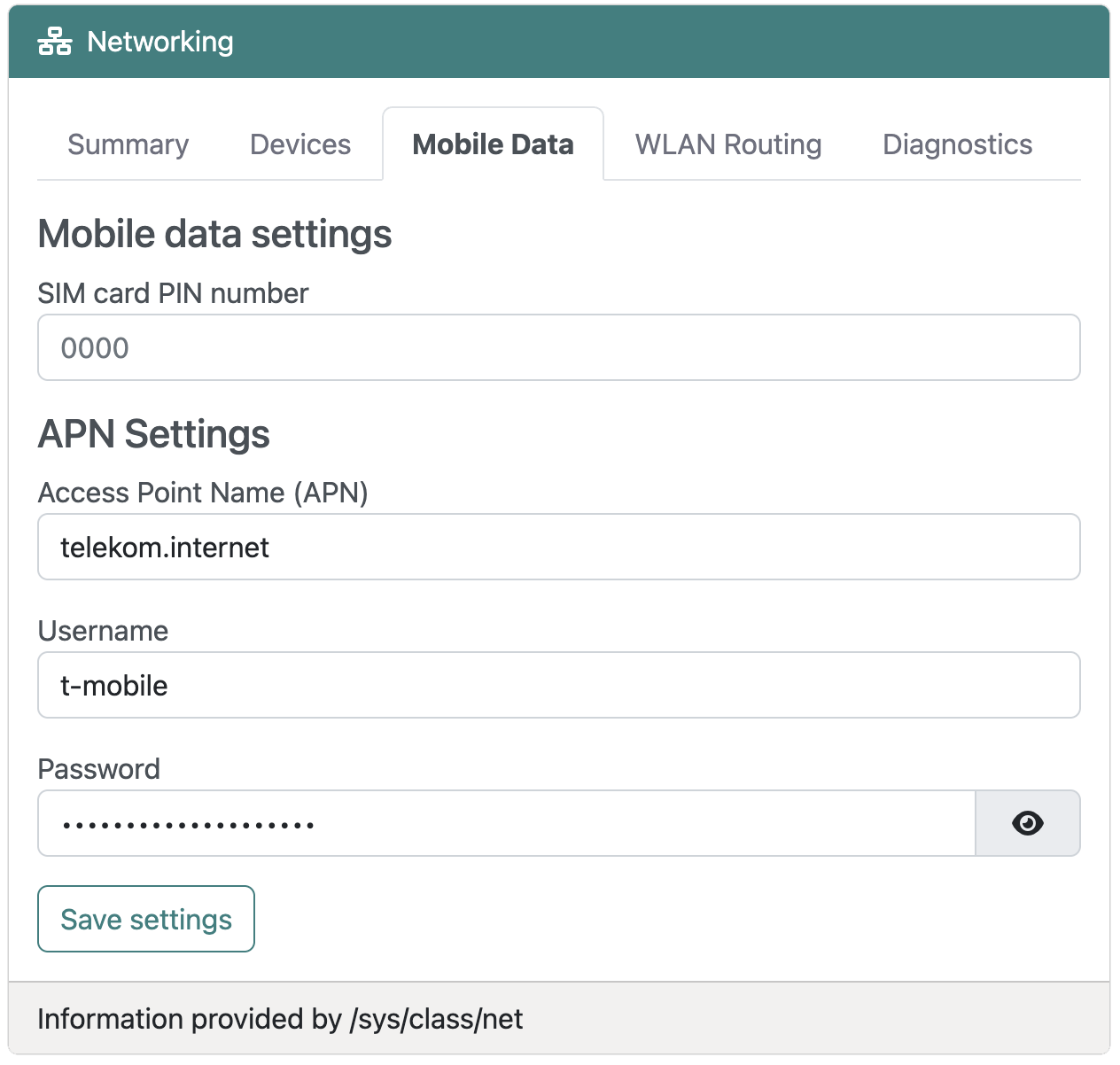The image size is (1120, 1065).
Task: Click 'Information provided by /sys/class/net' footer text
Action: tap(280, 1019)
